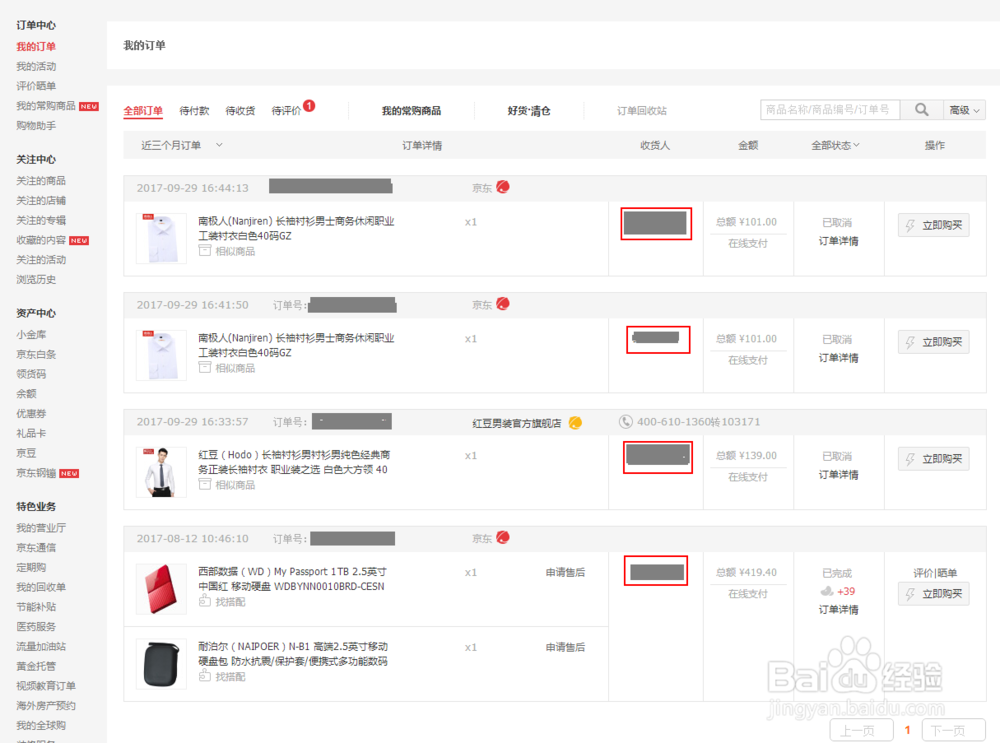Viewport: 1000px width, 743px height.
Task: Open product title 红豆（Hodo）长袖衬衫
Action: [x=294, y=462]
